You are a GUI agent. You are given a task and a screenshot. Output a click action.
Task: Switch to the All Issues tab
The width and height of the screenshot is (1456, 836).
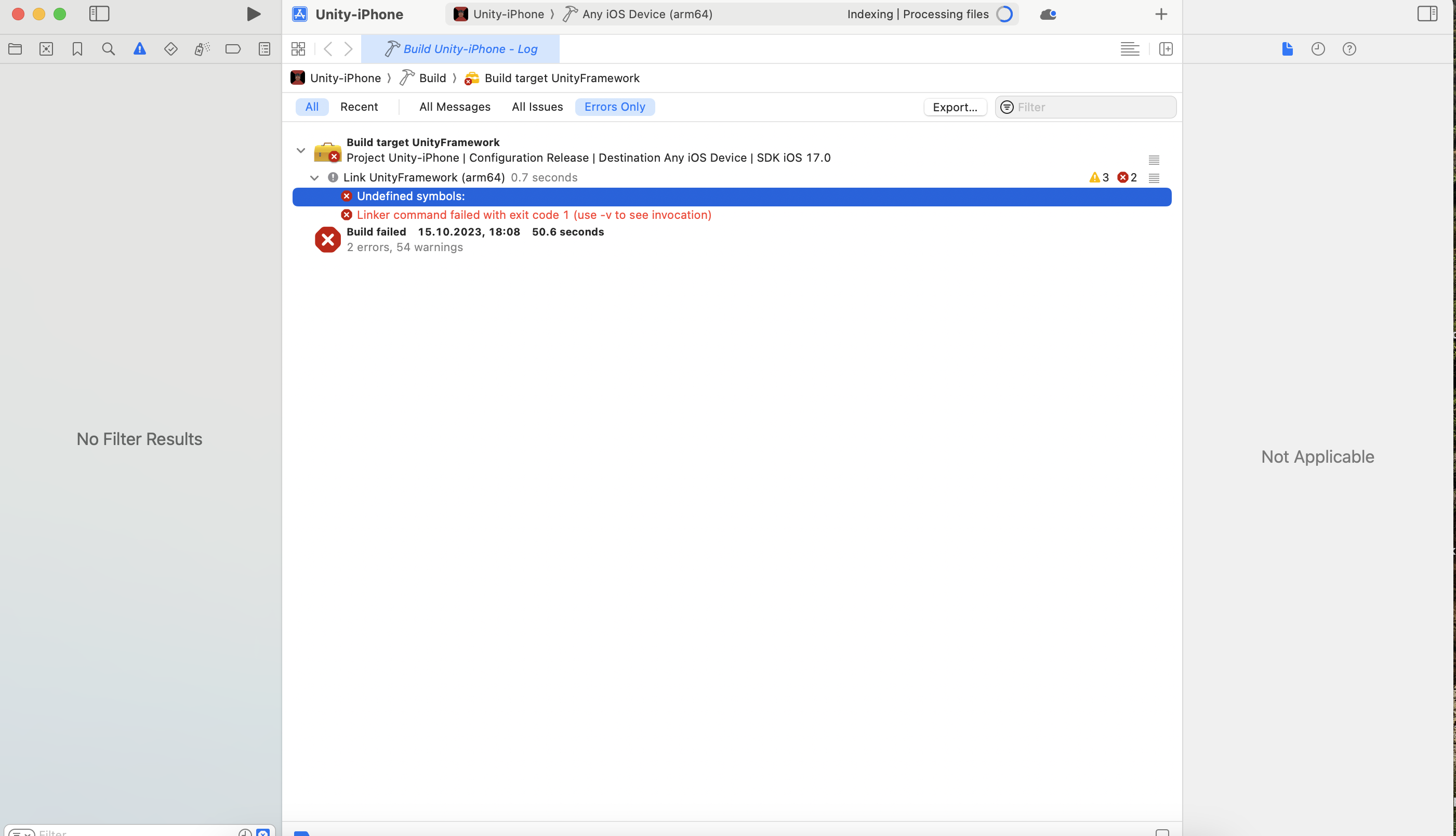[537, 107]
